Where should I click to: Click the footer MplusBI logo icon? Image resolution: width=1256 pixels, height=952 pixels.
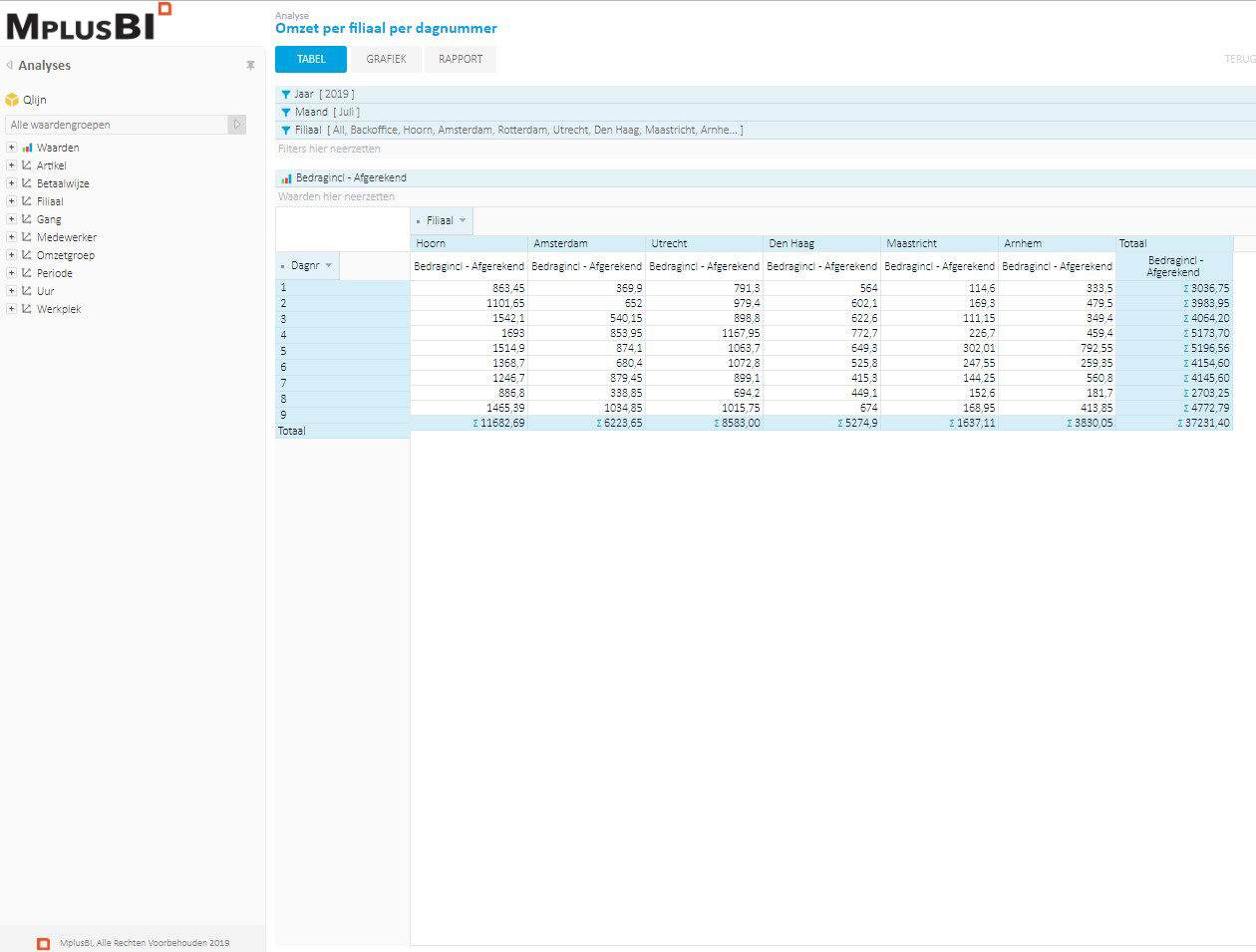[x=43, y=943]
